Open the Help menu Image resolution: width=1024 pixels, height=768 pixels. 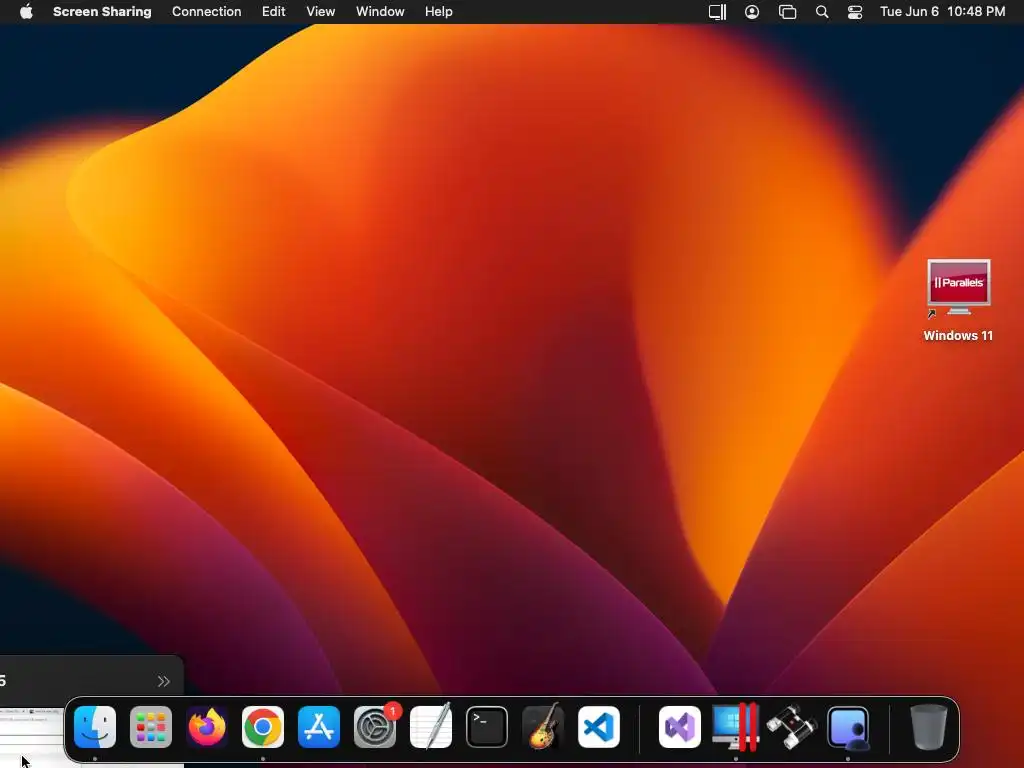(x=439, y=12)
